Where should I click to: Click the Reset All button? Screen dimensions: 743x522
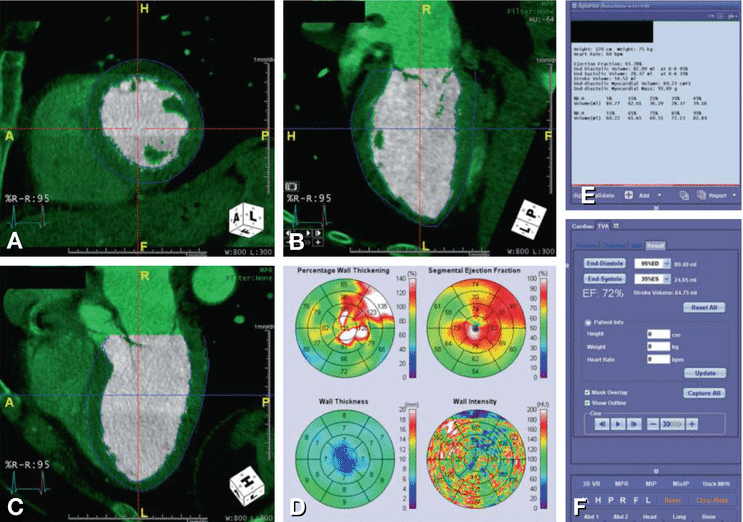coord(704,307)
